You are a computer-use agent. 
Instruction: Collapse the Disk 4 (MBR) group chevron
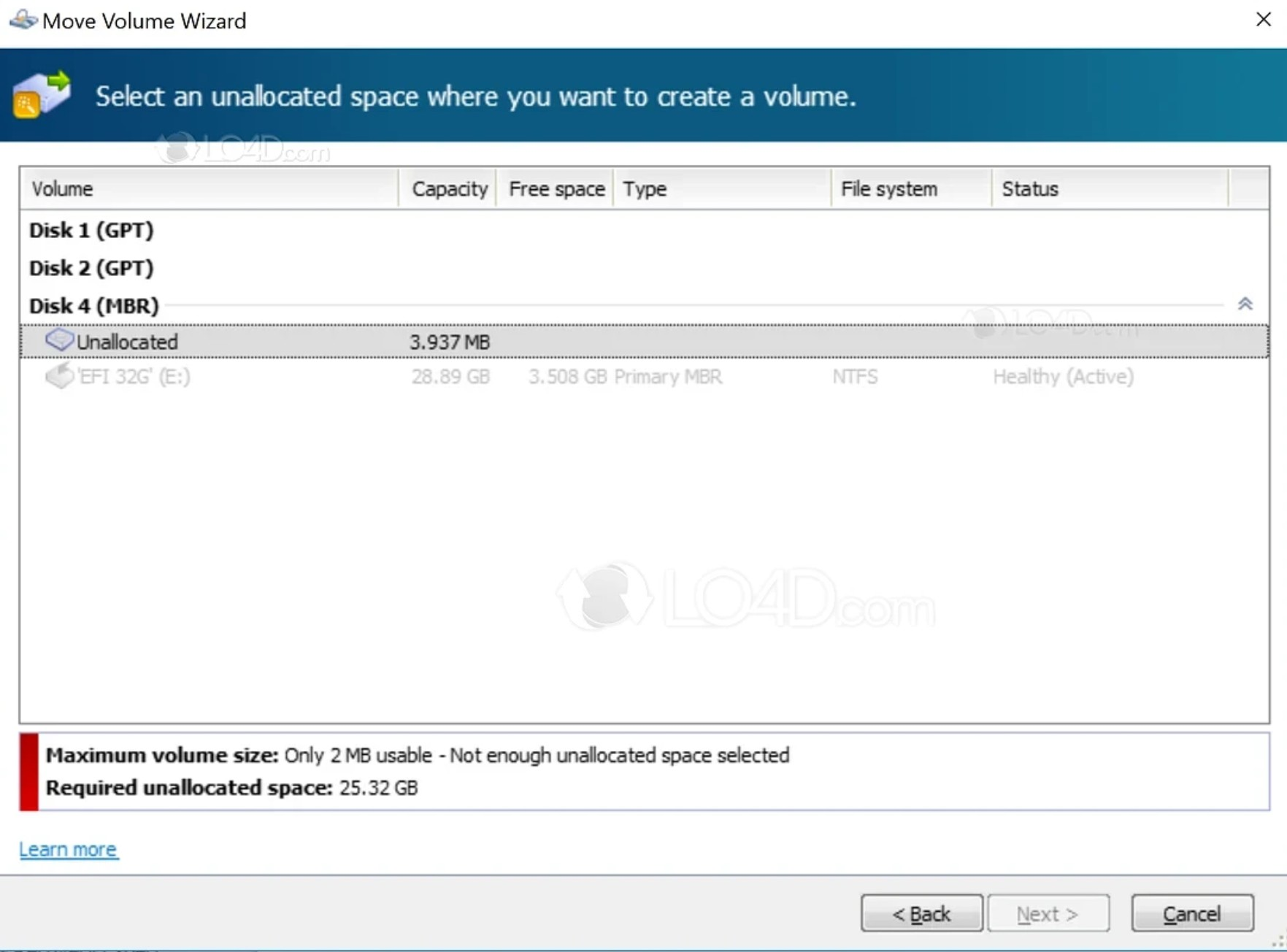tap(1245, 304)
